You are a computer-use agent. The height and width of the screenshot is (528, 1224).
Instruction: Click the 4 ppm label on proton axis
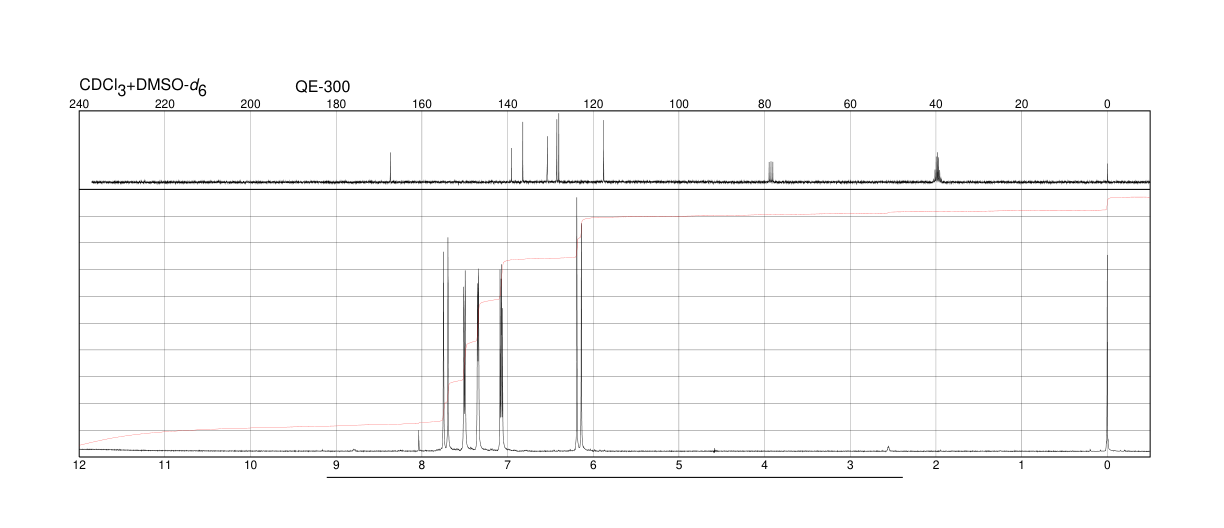[765, 466]
